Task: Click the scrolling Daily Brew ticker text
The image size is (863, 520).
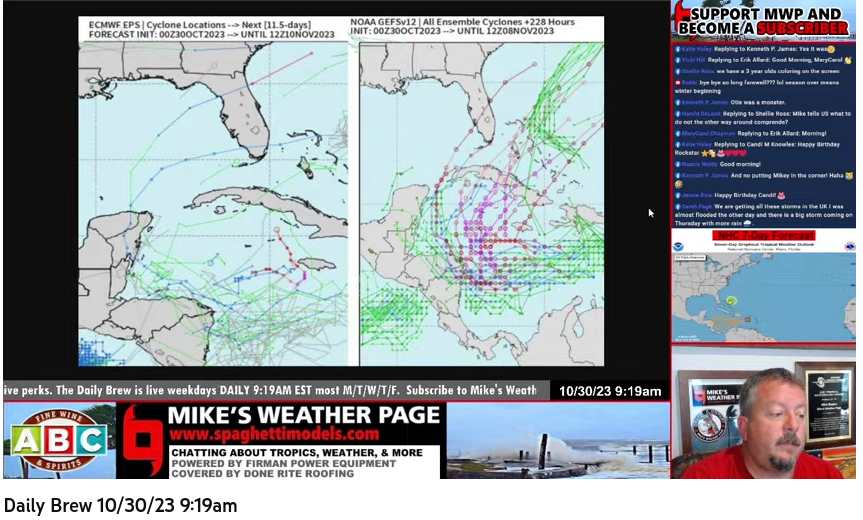Action: [x=270, y=390]
